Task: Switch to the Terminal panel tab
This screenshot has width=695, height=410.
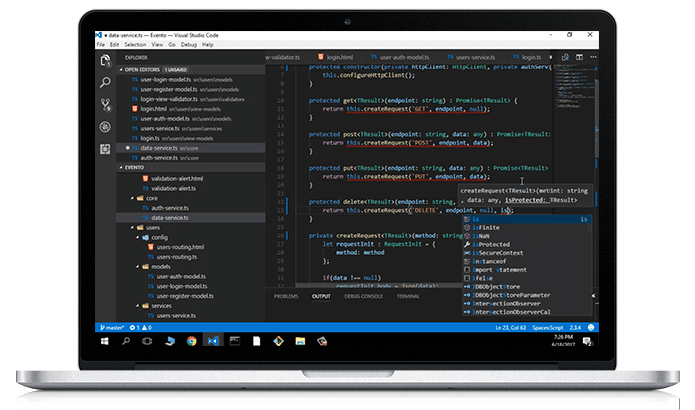Action: 407,297
